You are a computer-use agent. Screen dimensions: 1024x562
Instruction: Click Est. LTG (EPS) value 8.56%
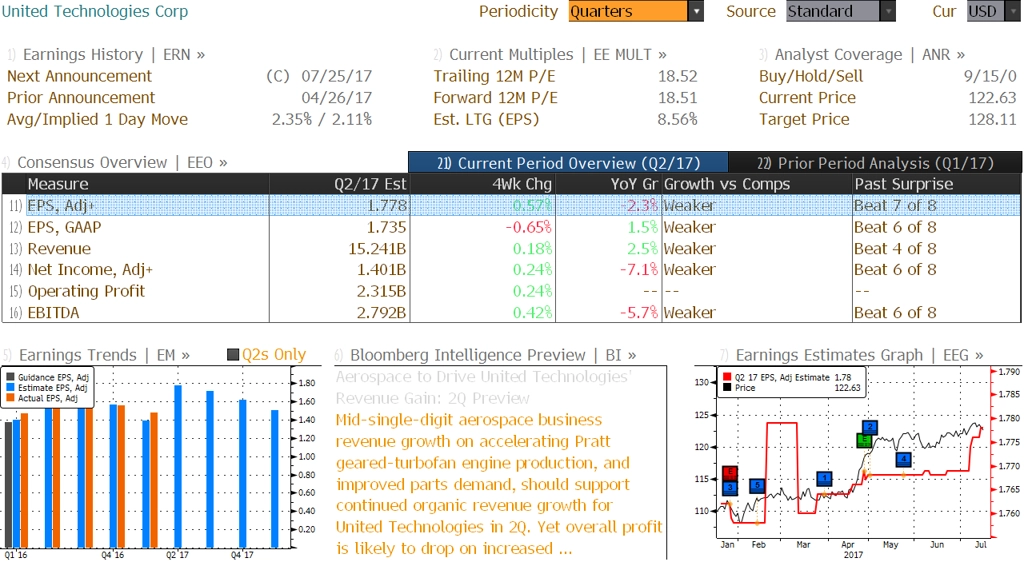point(677,119)
